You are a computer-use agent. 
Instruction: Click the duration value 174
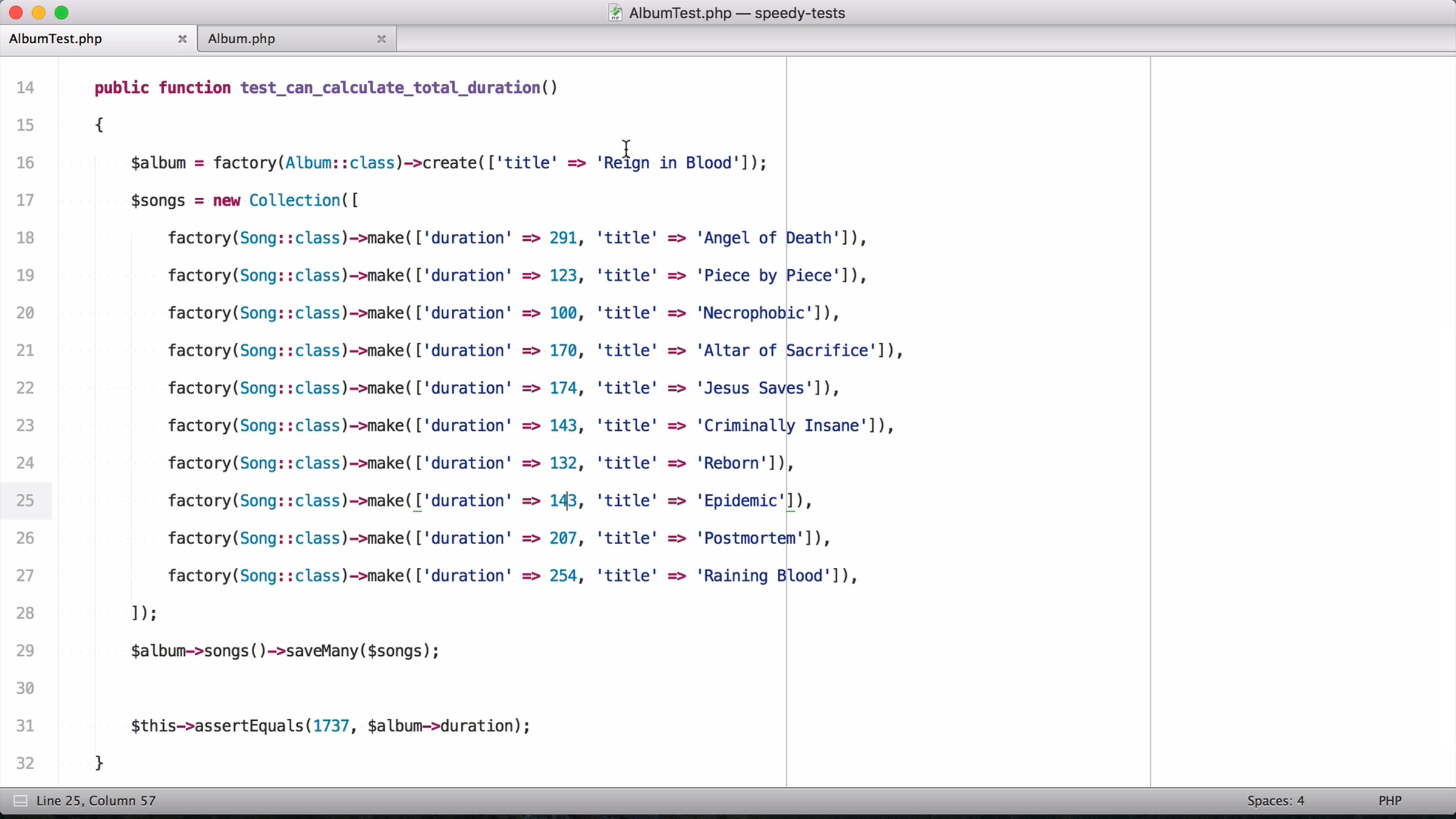point(563,388)
